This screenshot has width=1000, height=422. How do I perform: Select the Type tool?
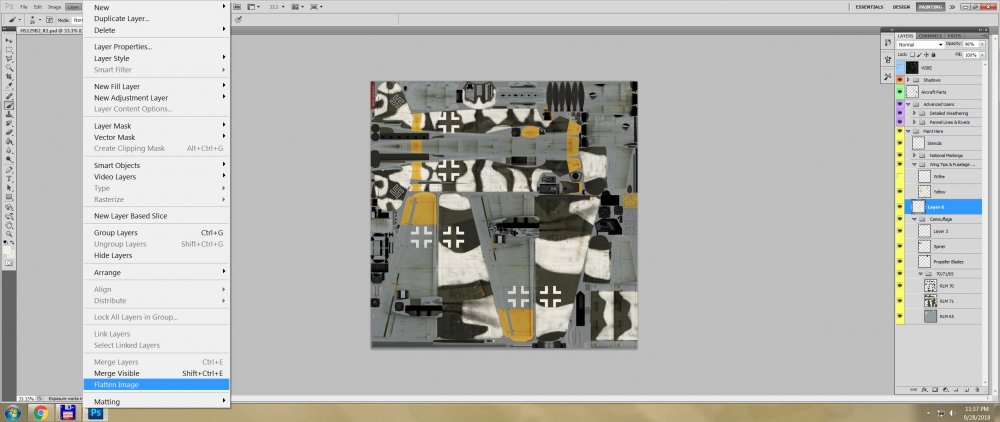pyautogui.click(x=9, y=179)
